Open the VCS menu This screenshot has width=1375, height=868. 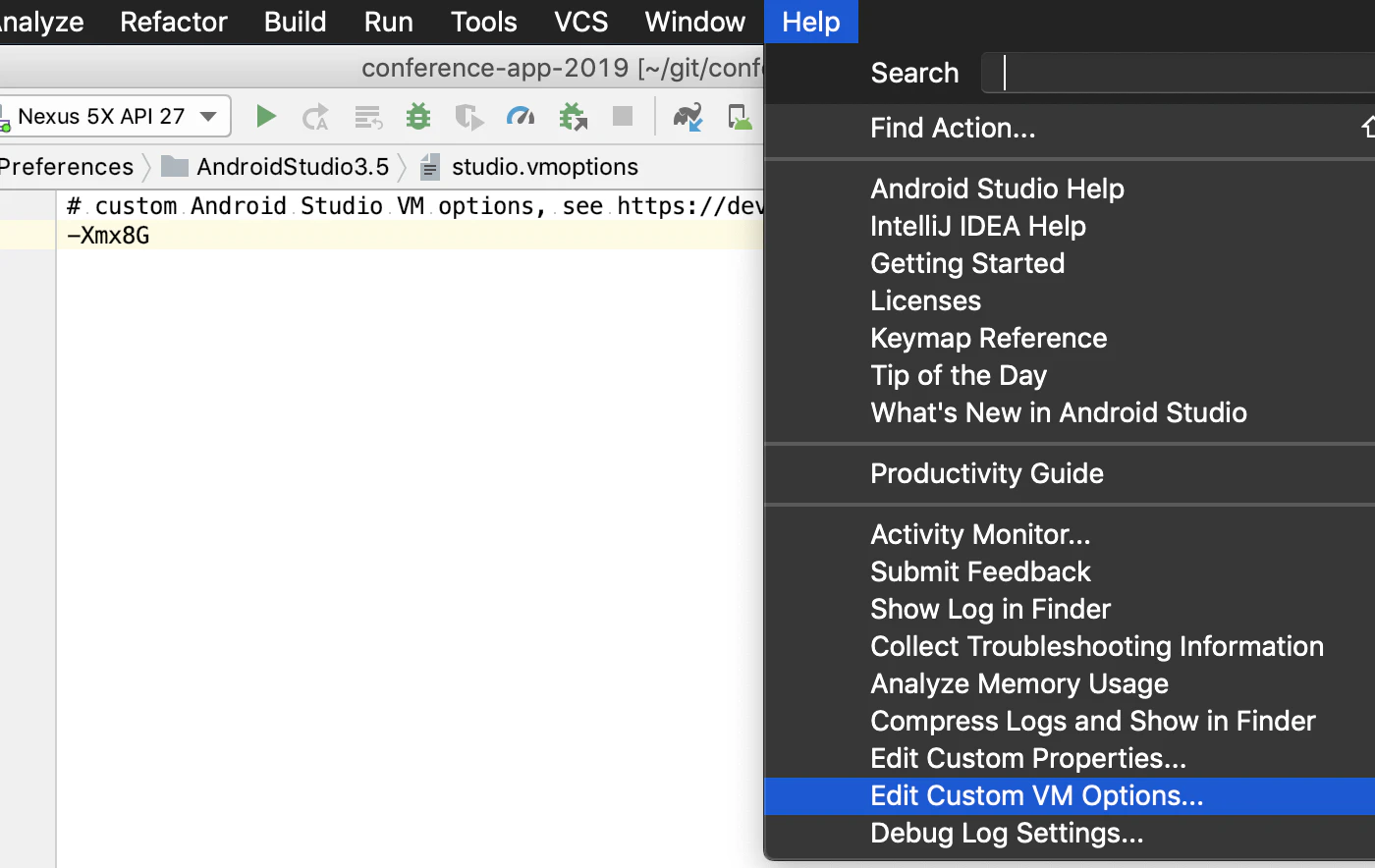tap(580, 22)
